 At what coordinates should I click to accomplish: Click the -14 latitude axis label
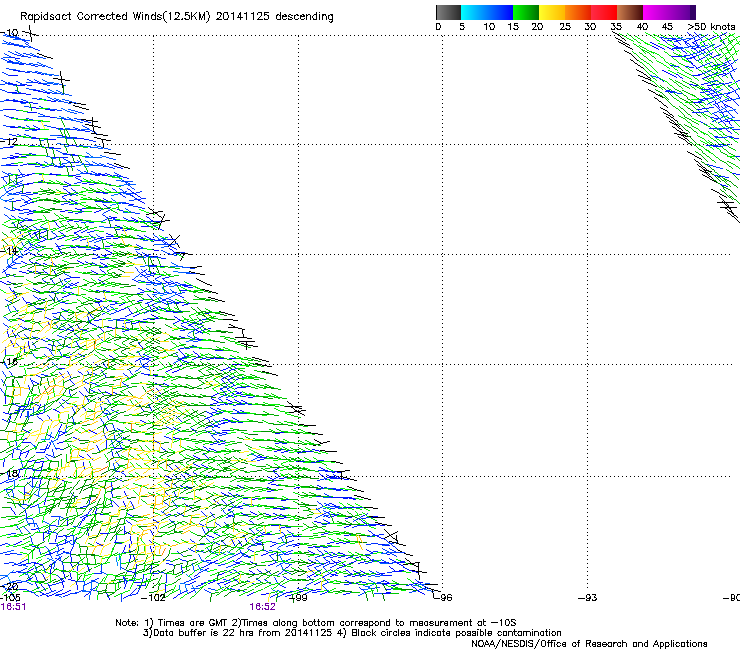[x=9, y=251]
